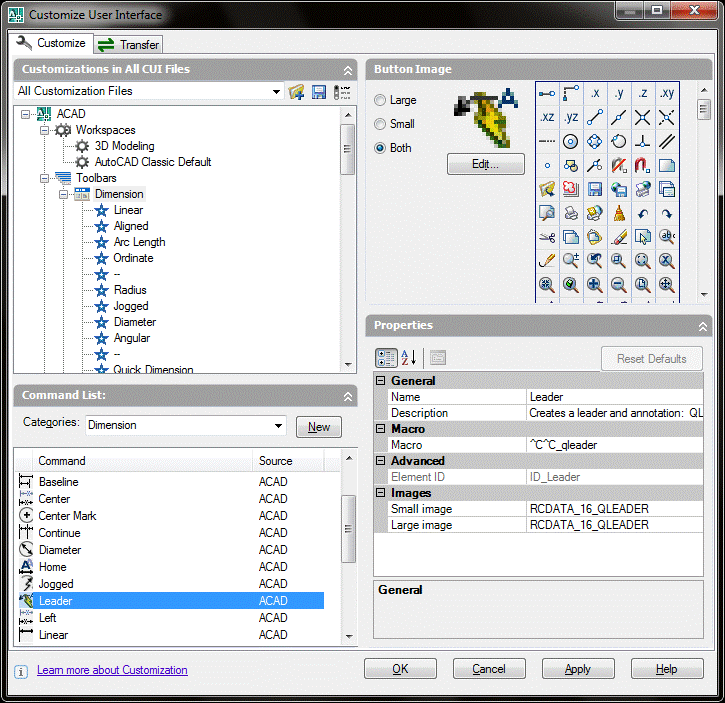Choose the Both image size option

pos(380,148)
